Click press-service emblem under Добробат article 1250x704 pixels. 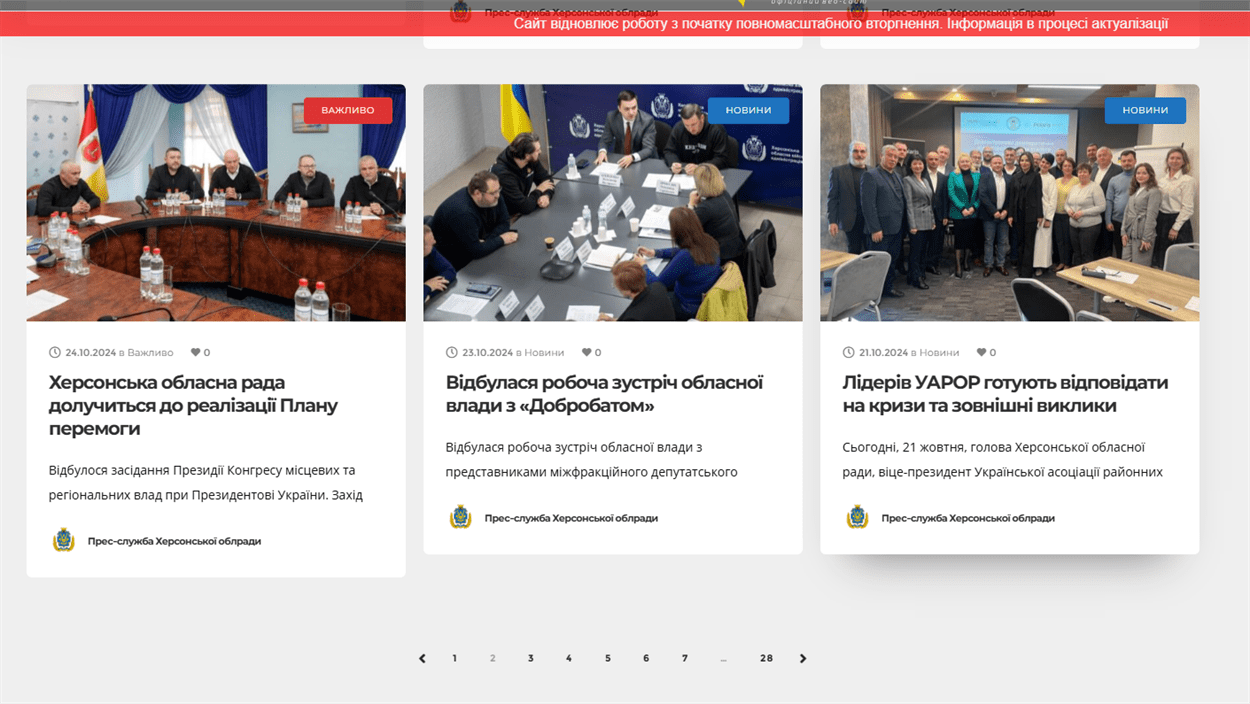[460, 518]
